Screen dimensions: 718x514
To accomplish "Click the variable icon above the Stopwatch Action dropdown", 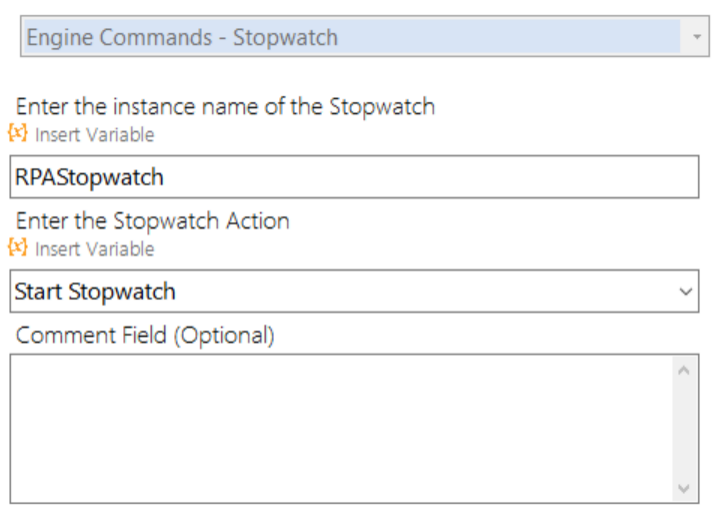I will (18, 247).
